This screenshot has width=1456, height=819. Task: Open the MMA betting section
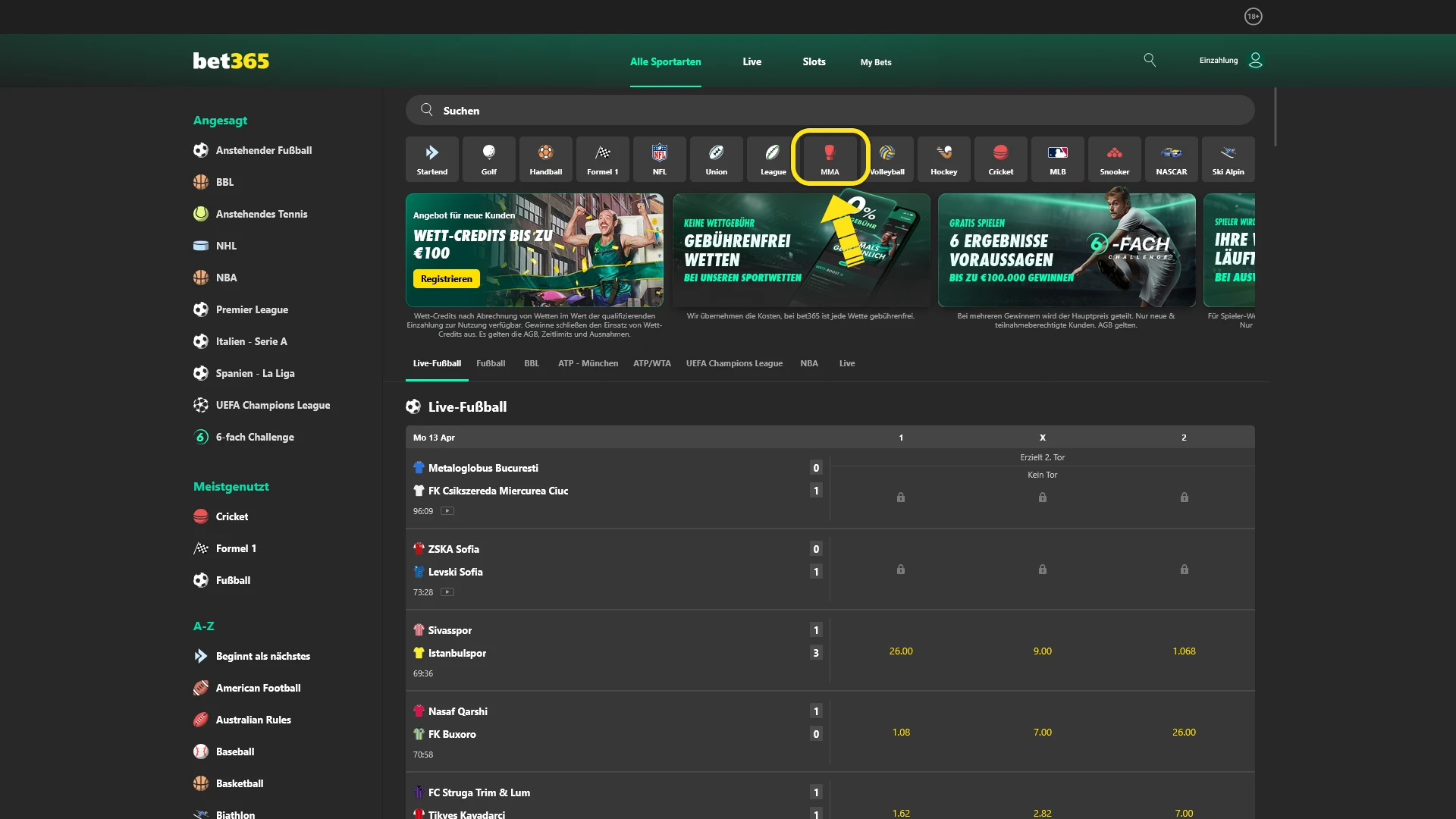point(830,158)
